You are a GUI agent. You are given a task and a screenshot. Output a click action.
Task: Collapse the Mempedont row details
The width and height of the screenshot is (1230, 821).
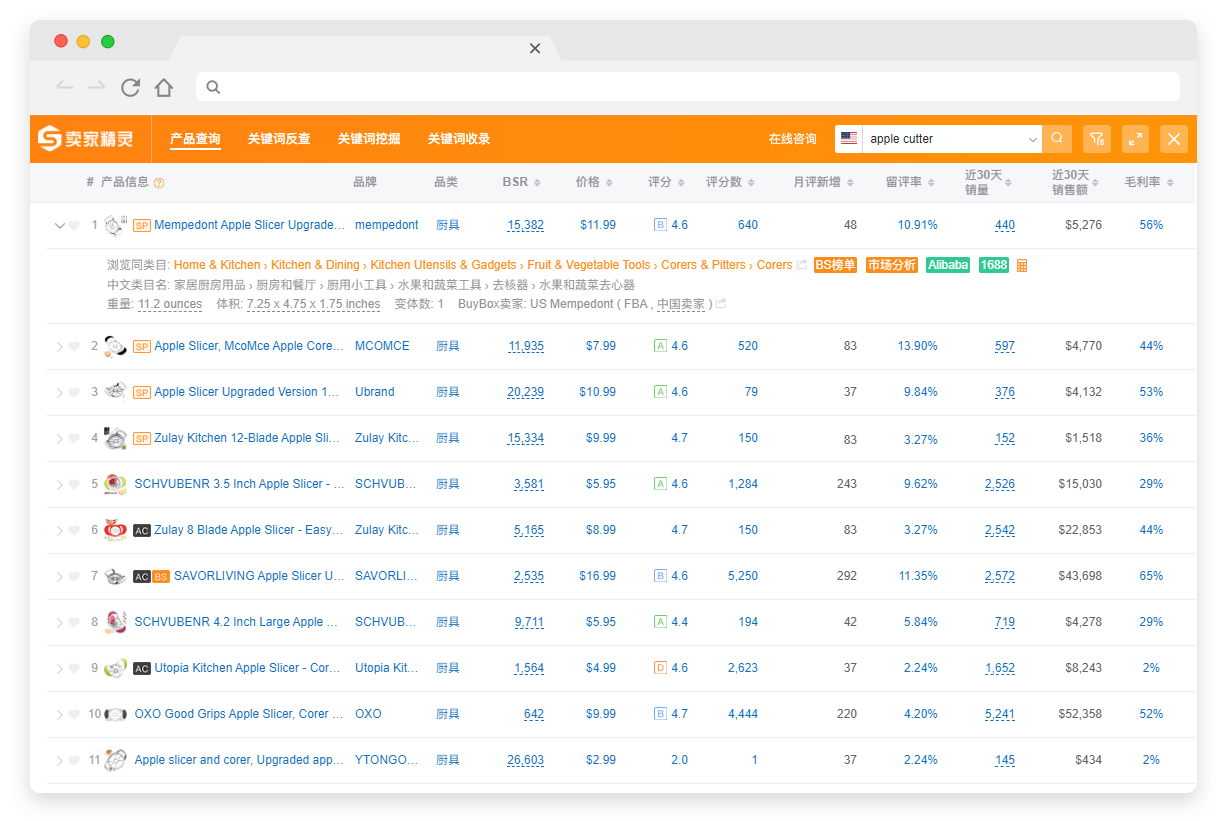click(59, 226)
